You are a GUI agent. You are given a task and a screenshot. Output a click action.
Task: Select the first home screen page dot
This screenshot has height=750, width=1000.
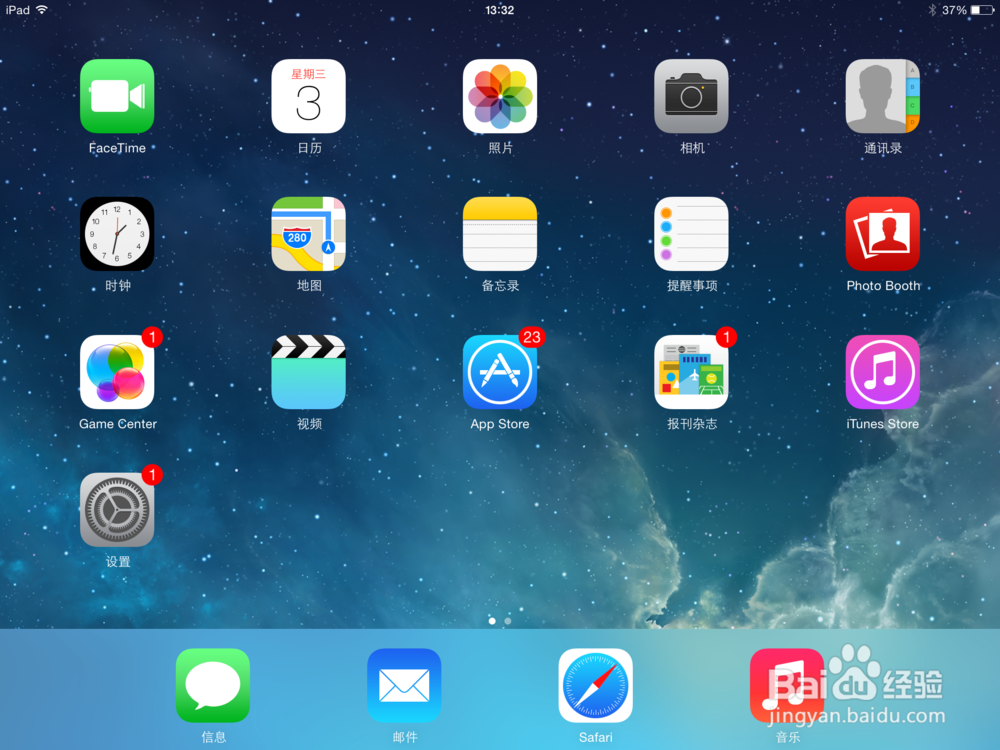coord(492,621)
